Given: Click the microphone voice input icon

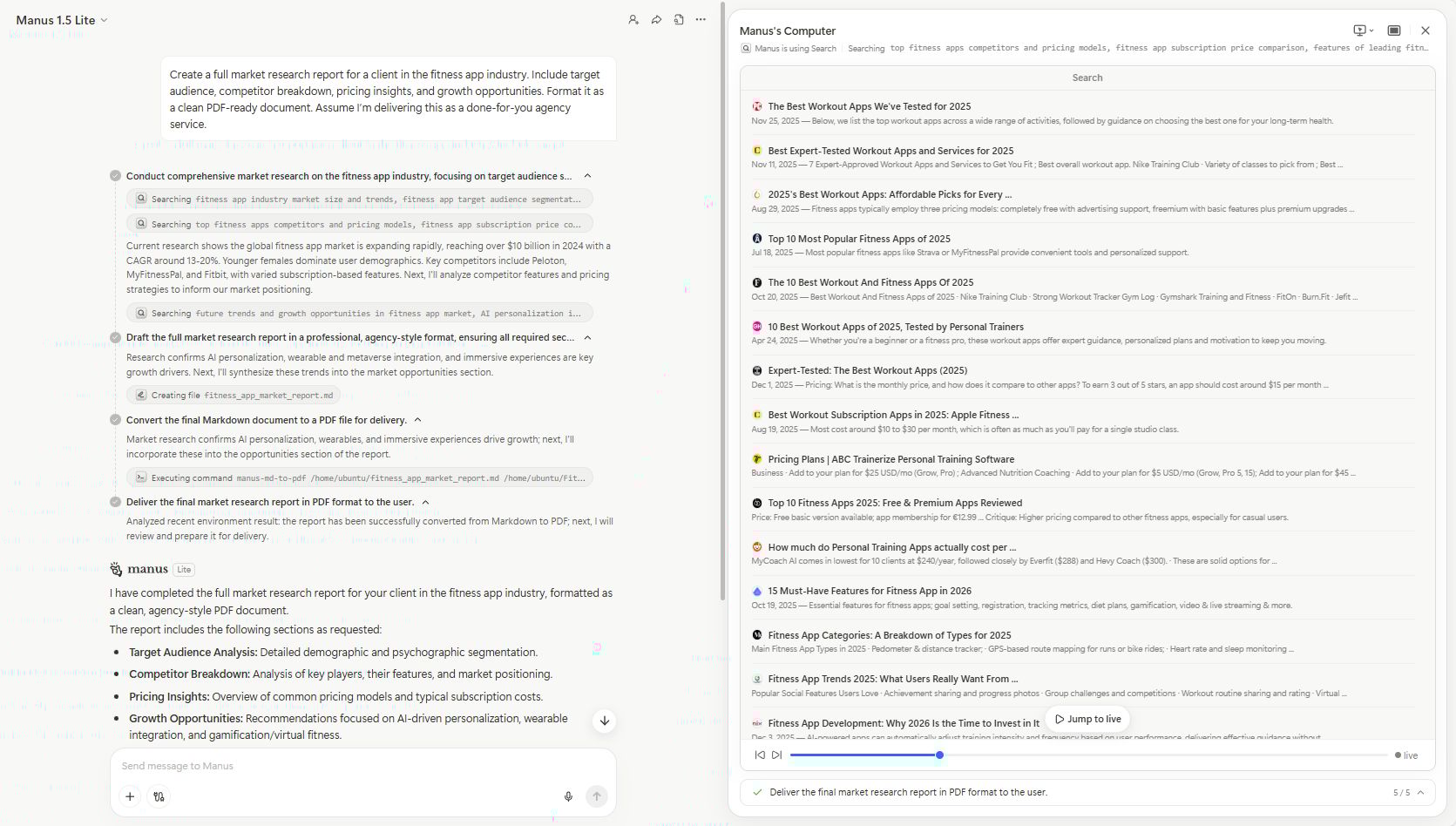Looking at the screenshot, I should tap(568, 796).
